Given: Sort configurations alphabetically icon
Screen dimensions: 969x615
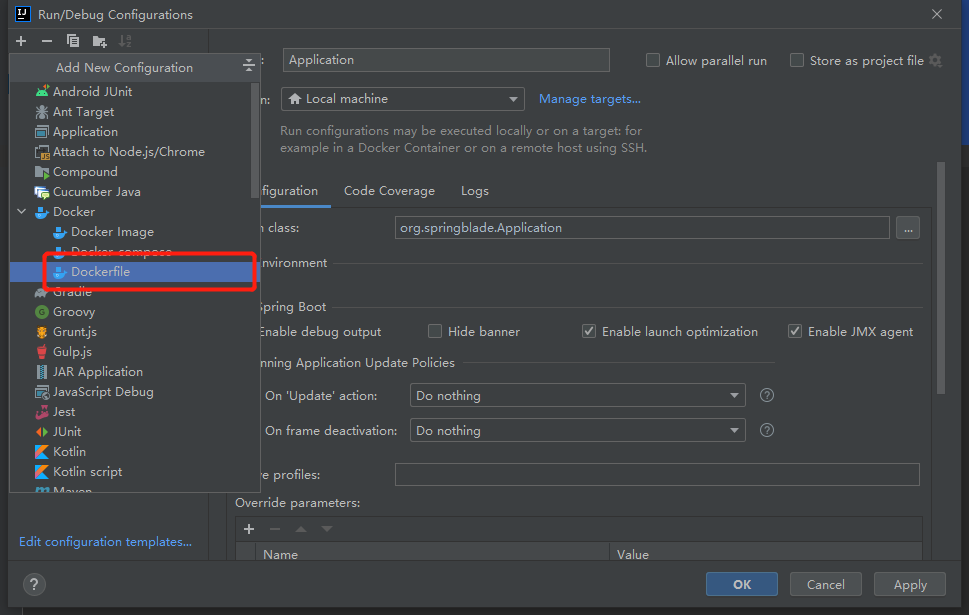Looking at the screenshot, I should click(x=125, y=41).
